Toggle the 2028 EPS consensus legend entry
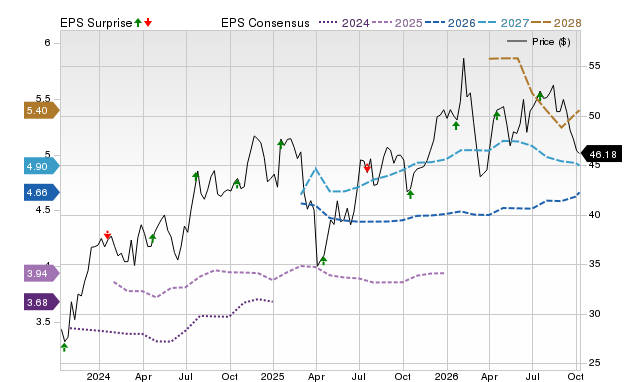Viewport: 640px width, 382px height. tap(556, 23)
